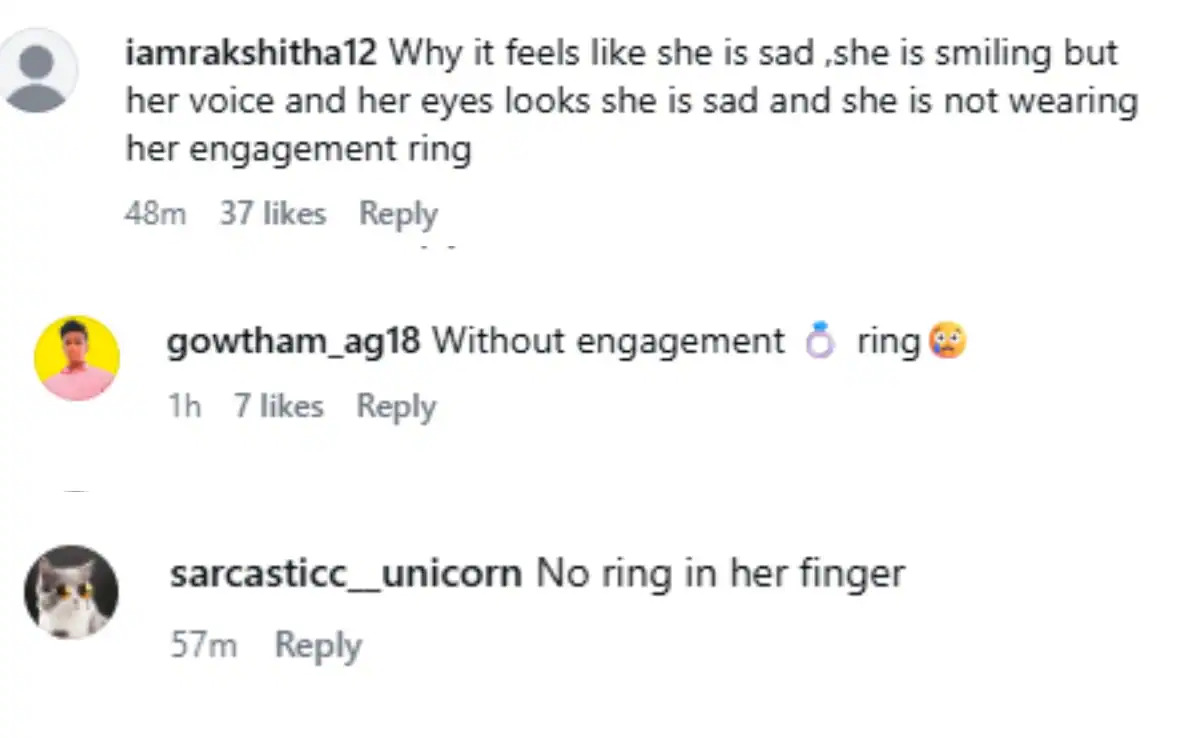This screenshot has width=1200, height=738.
Task: Visit the gowtham_ag18 username link
Action: pyautogui.click(x=293, y=342)
